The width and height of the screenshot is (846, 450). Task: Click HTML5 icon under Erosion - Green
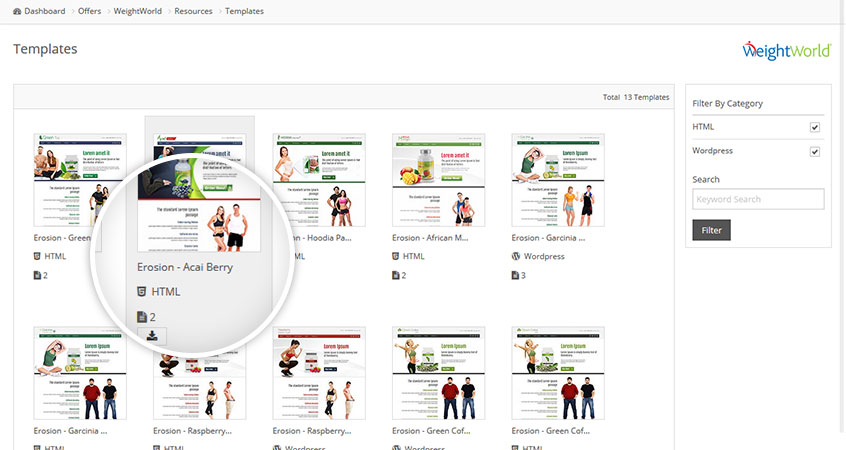coord(37,256)
